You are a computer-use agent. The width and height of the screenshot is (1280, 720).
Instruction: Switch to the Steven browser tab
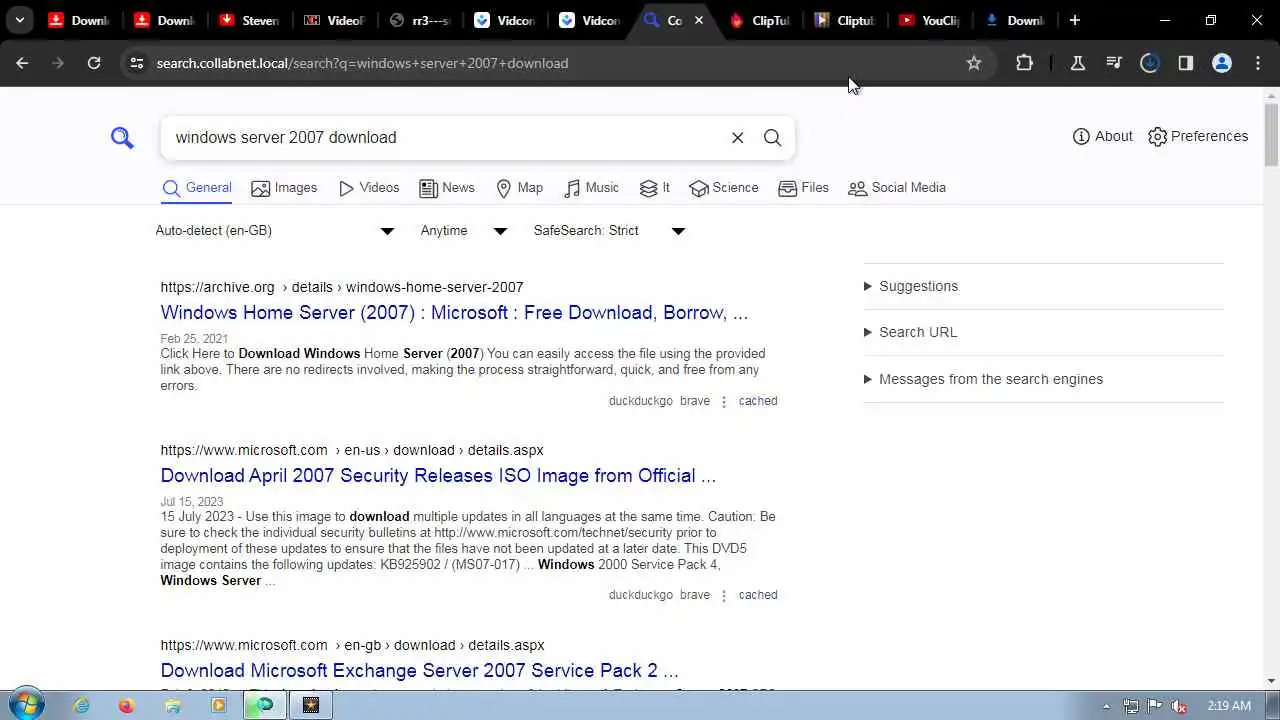click(x=249, y=20)
